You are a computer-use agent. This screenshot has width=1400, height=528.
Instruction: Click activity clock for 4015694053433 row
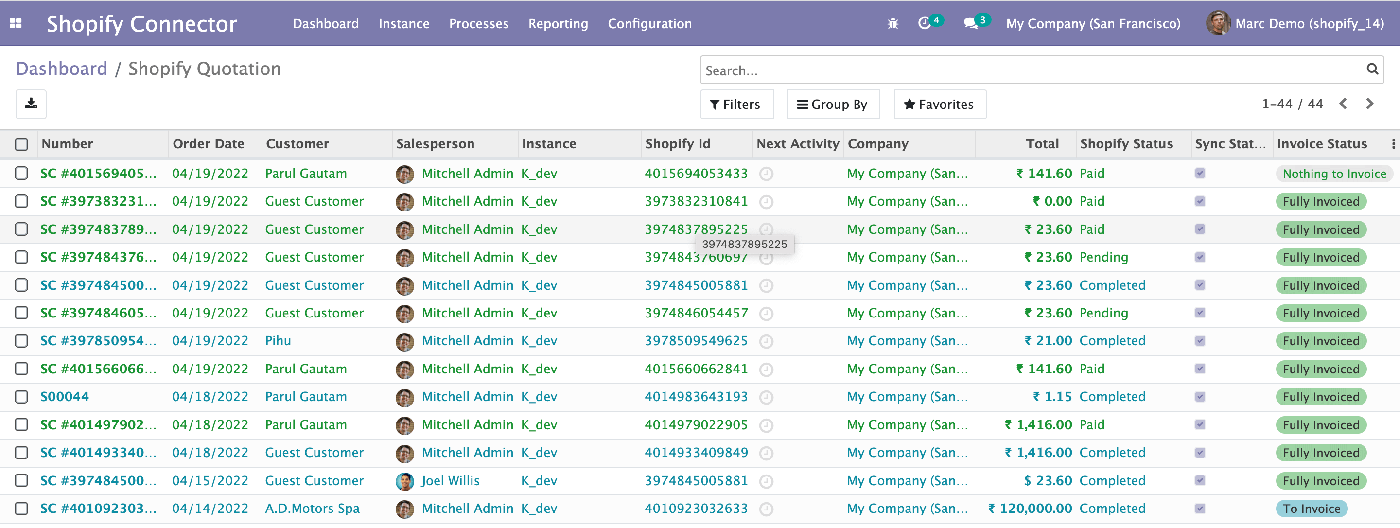click(x=766, y=173)
